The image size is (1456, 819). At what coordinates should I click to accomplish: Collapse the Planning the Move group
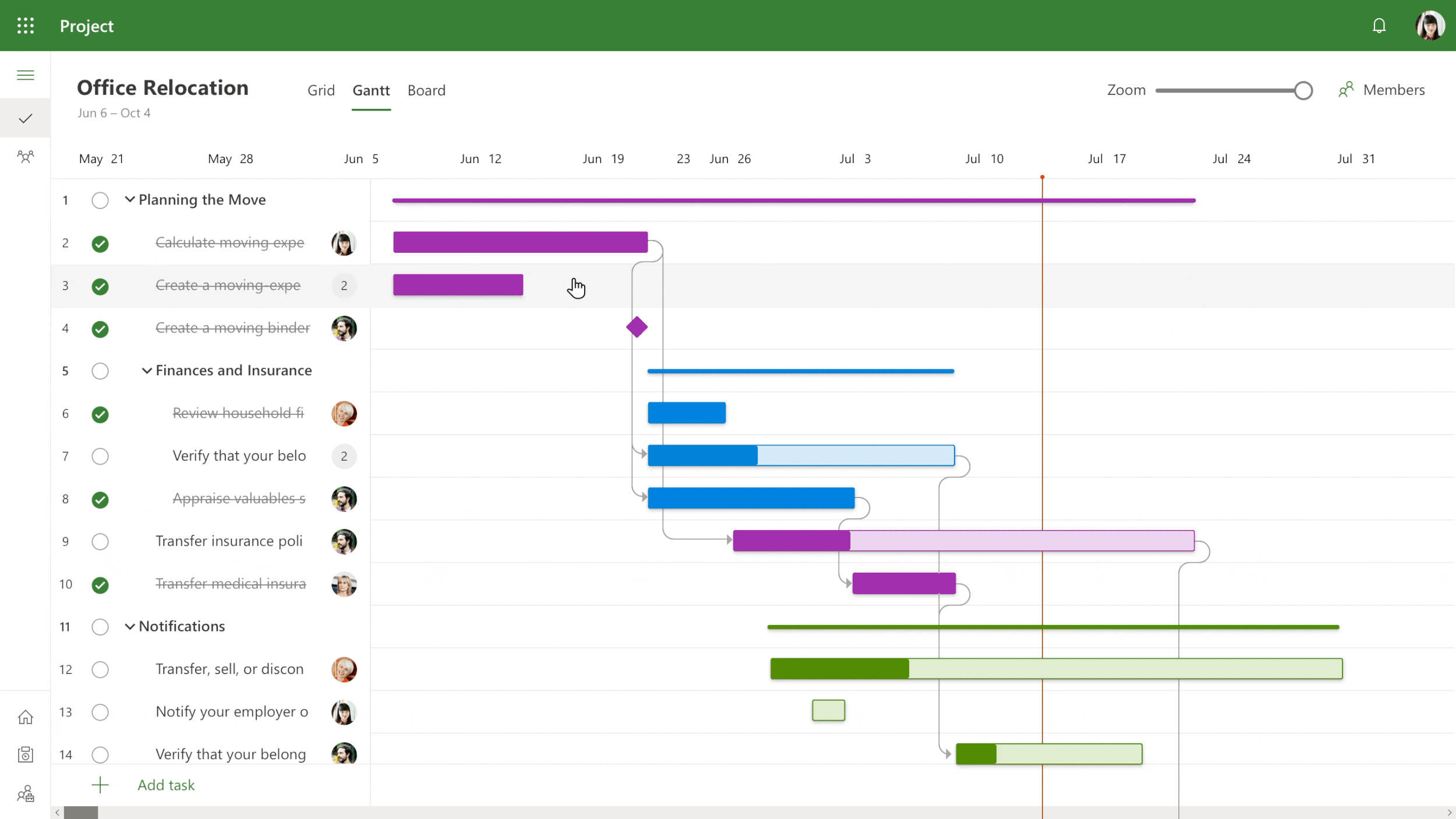click(x=130, y=200)
